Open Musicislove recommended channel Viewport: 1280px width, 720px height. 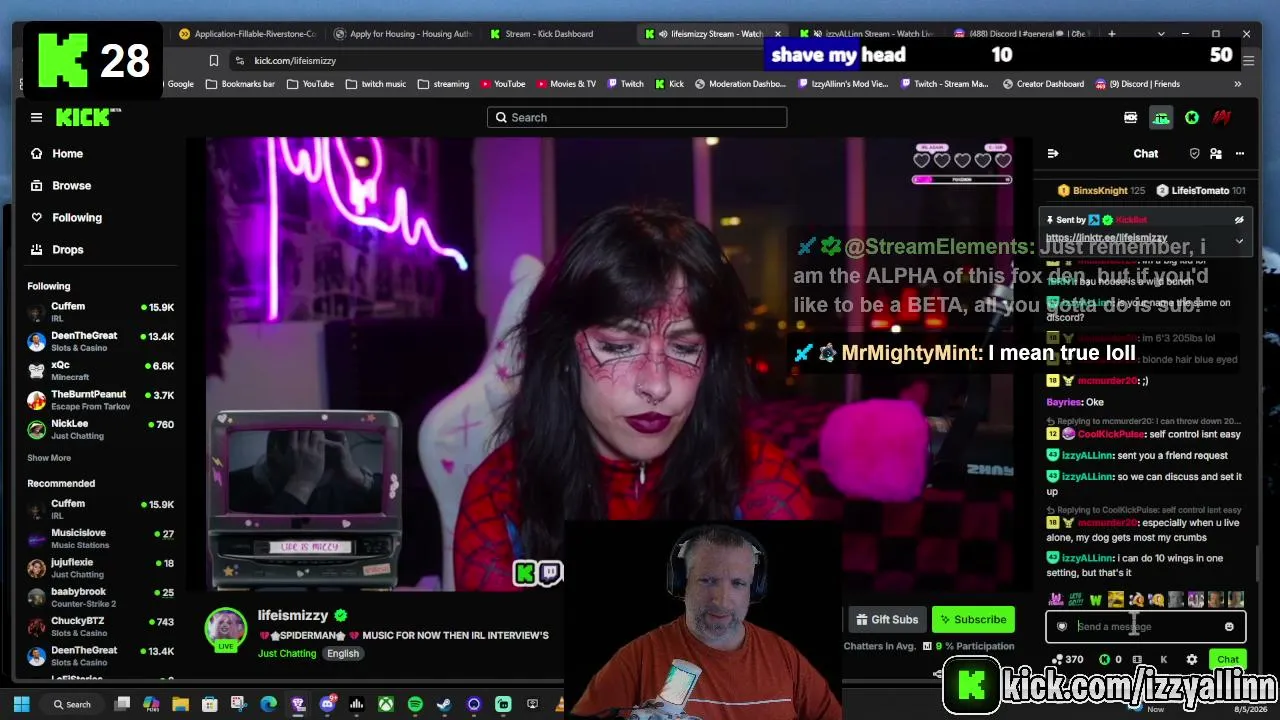point(100,538)
